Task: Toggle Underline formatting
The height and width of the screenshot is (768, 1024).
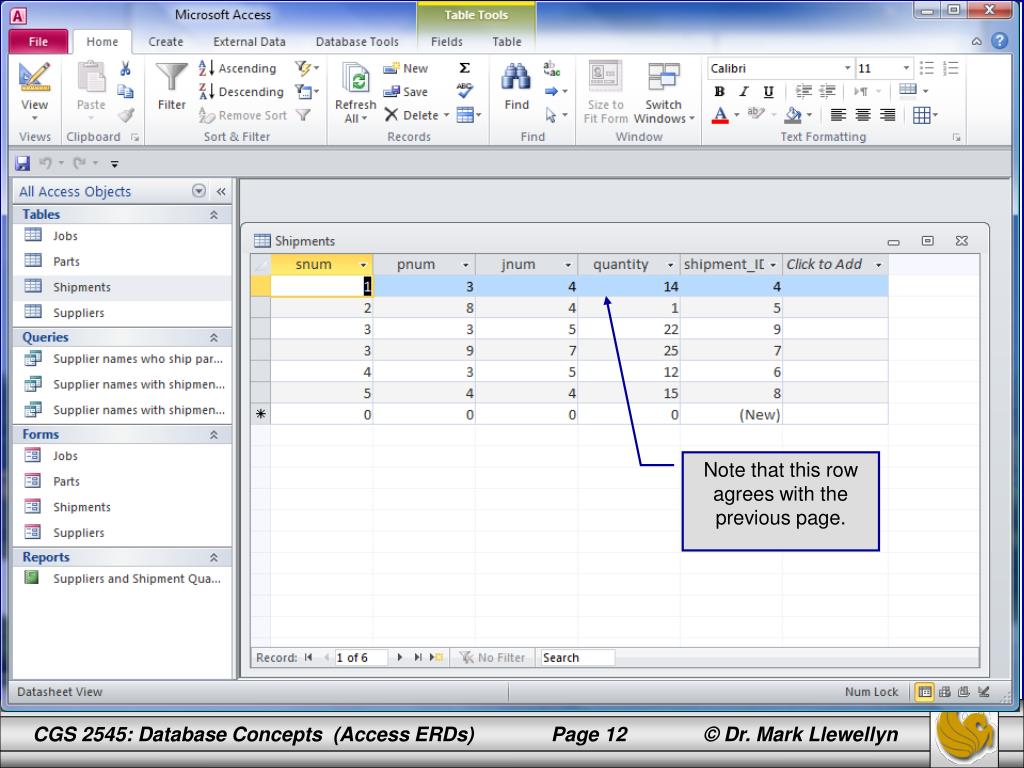Action: tap(768, 91)
